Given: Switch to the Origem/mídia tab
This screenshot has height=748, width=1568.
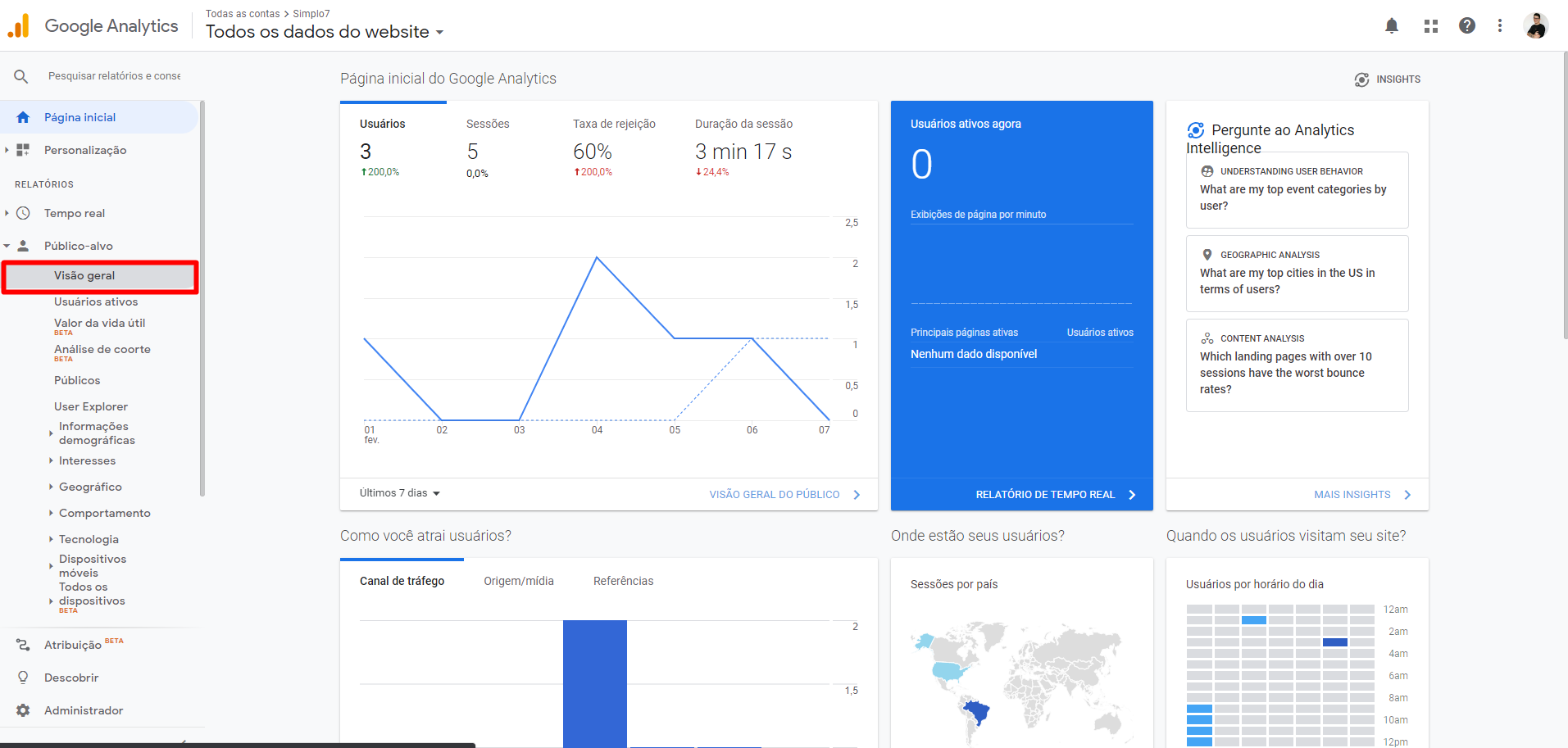Looking at the screenshot, I should [x=519, y=581].
